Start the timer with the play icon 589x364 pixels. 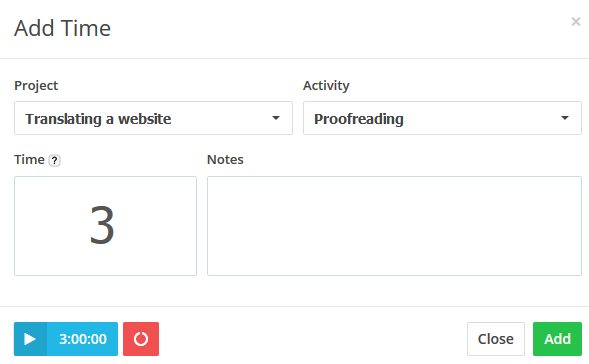30,339
